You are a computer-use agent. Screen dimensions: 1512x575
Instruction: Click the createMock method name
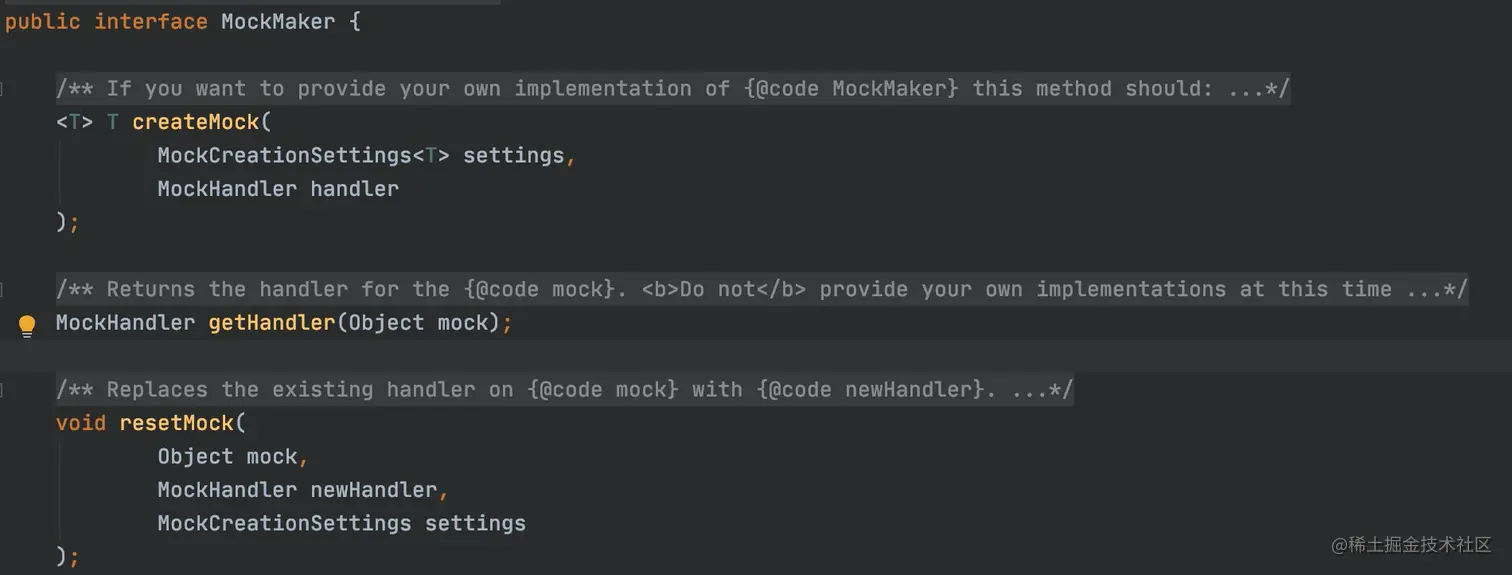pyautogui.click(x=196, y=122)
